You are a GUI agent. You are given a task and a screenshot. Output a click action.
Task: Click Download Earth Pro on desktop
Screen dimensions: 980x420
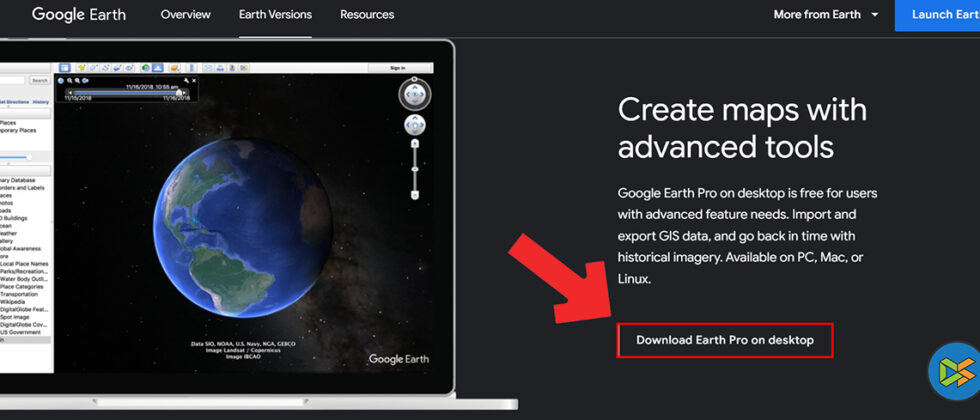coord(725,340)
